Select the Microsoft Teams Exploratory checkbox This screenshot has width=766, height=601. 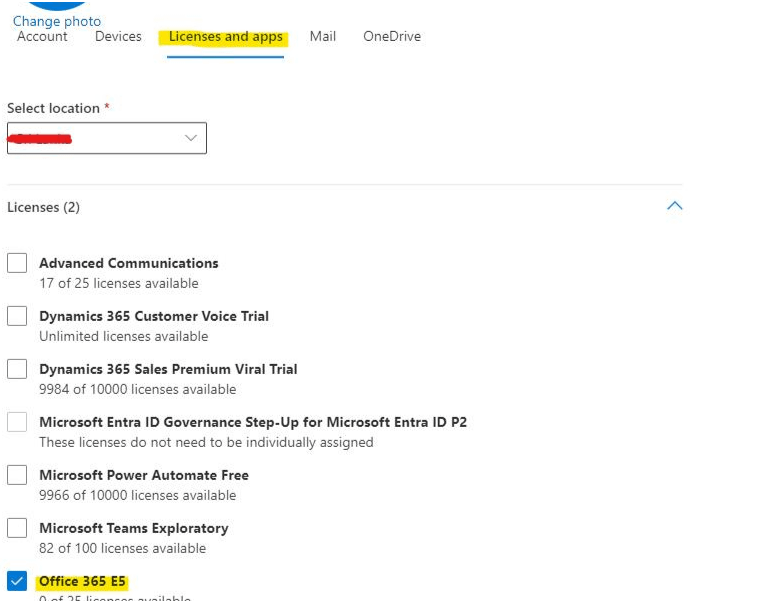[x=17, y=528]
